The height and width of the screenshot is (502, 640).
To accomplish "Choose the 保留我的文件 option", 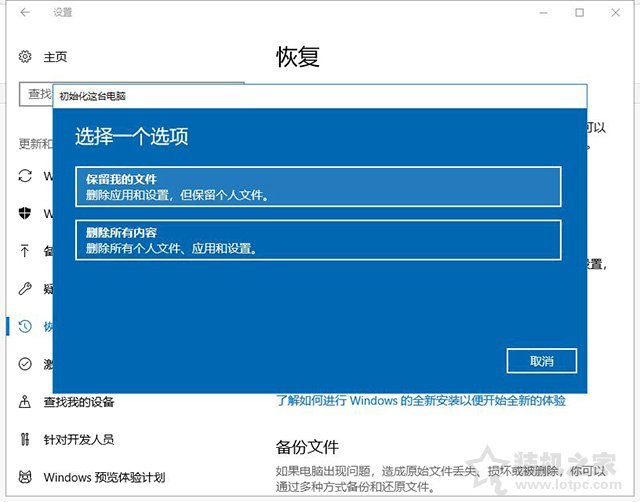I will pyautogui.click(x=318, y=187).
